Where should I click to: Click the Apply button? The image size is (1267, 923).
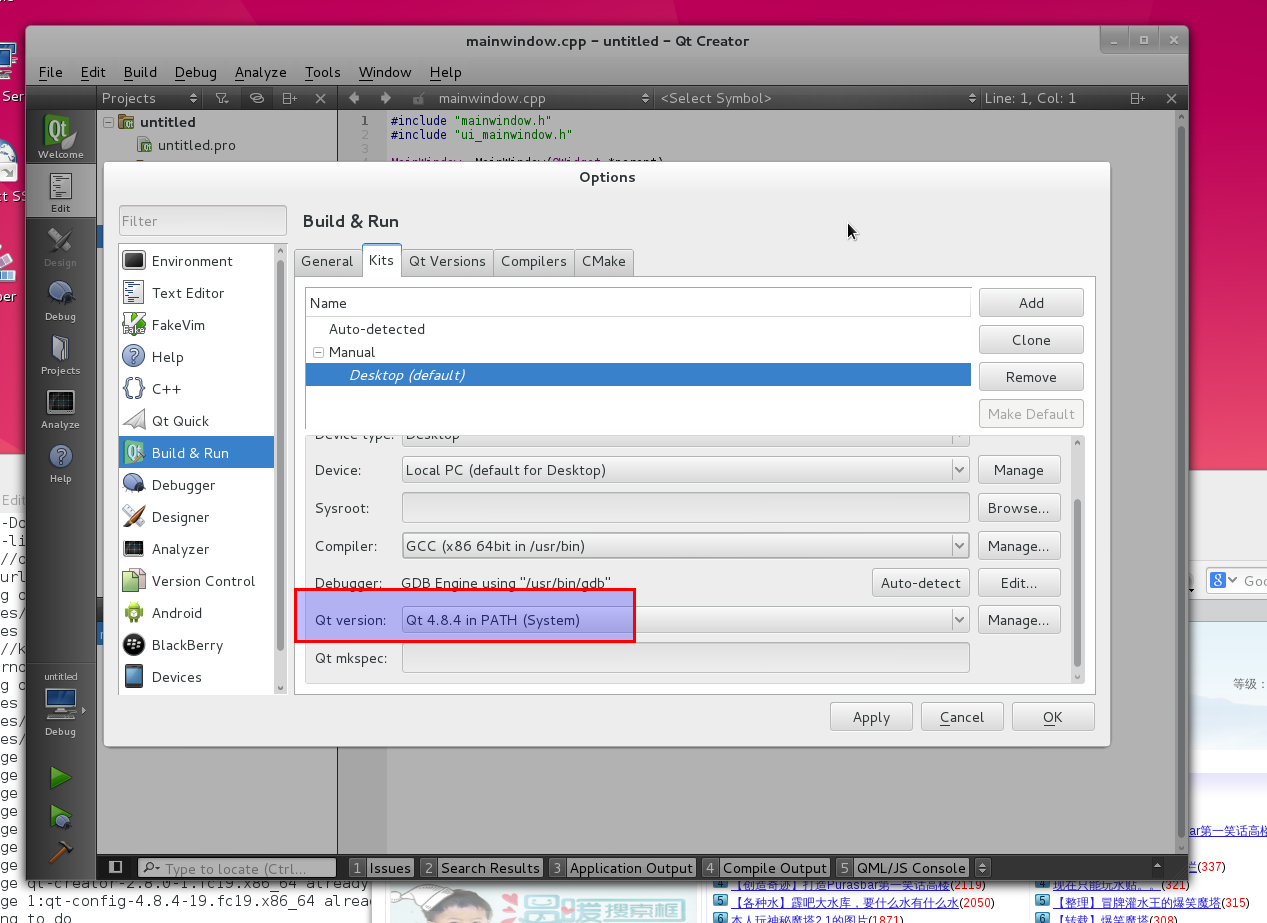tap(871, 717)
